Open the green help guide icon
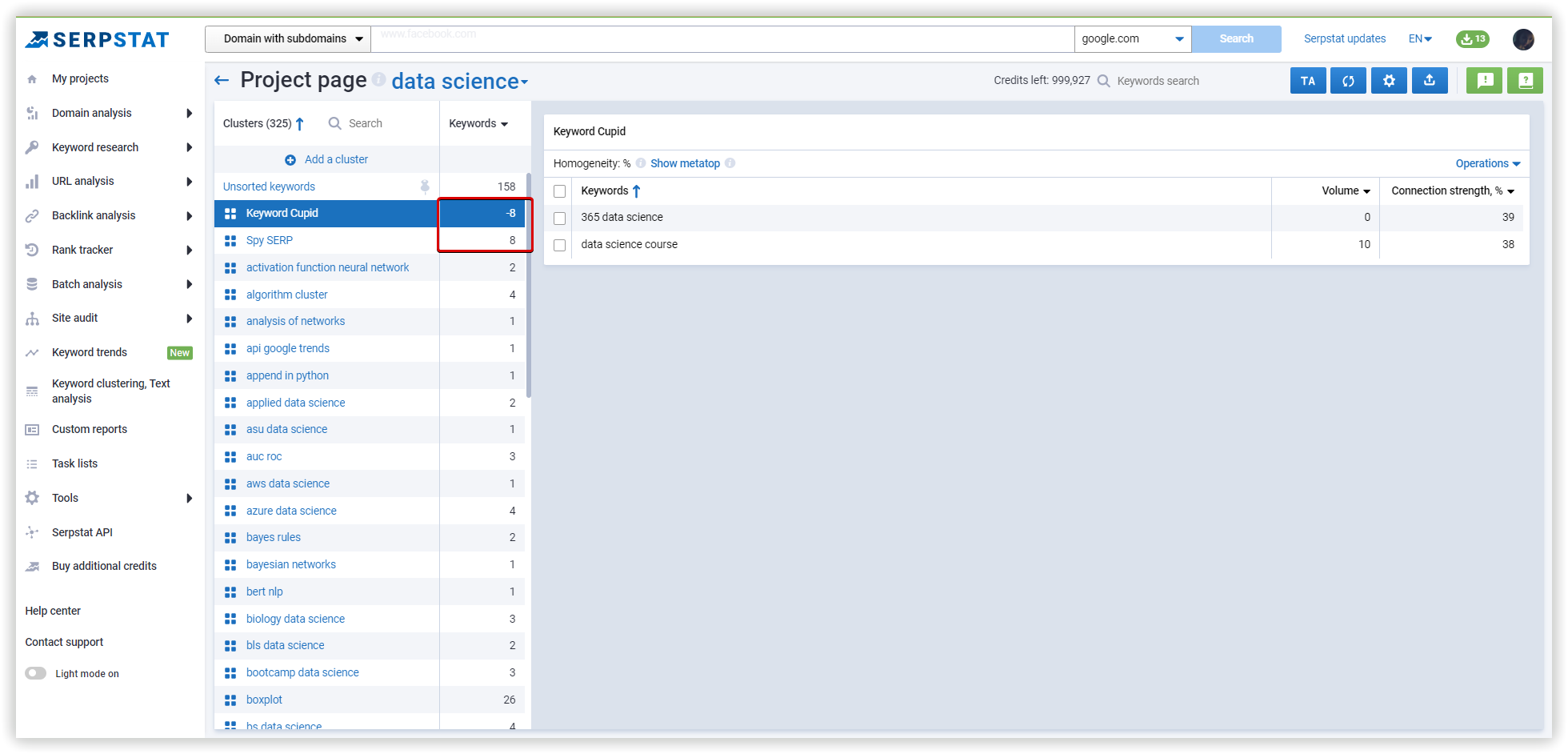 [1525, 81]
